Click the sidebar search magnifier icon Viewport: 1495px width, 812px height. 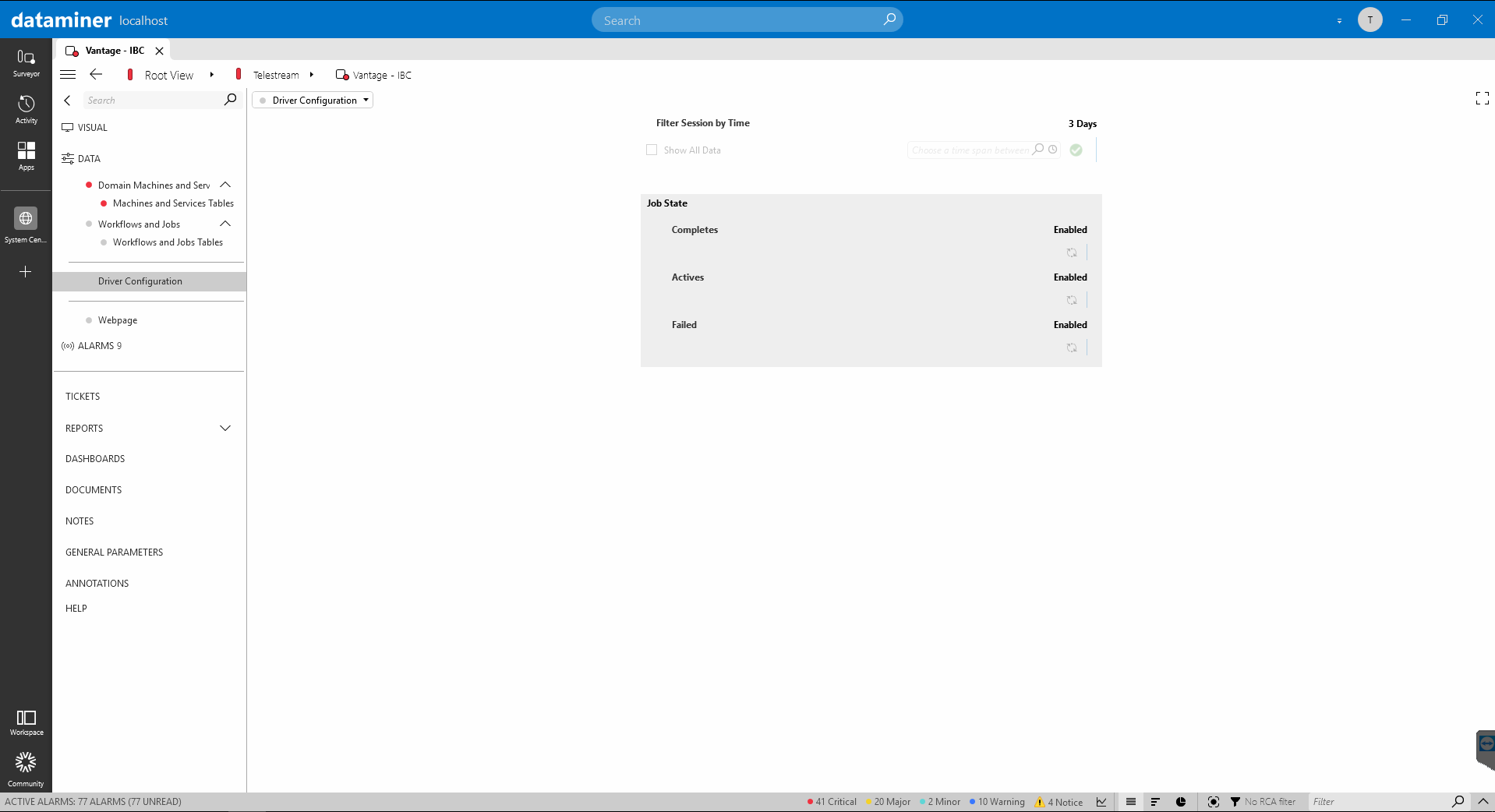230,100
